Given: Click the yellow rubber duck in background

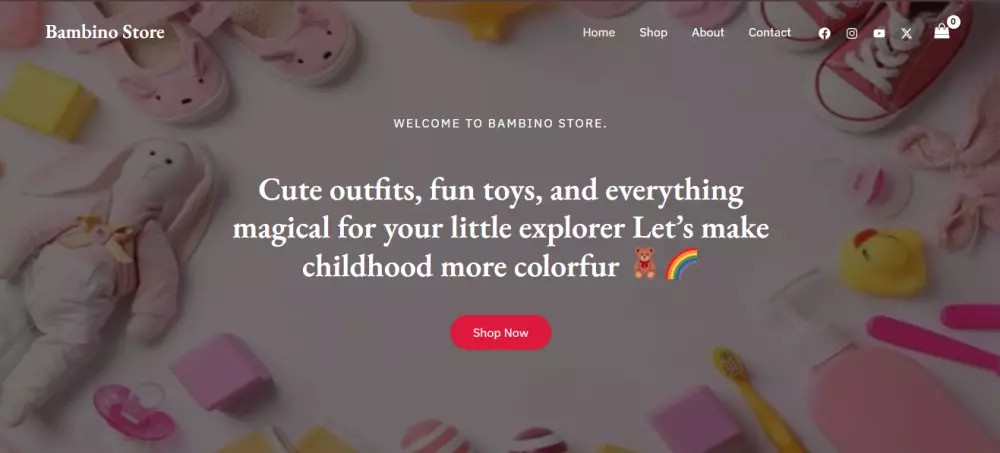Looking at the screenshot, I should (882, 262).
